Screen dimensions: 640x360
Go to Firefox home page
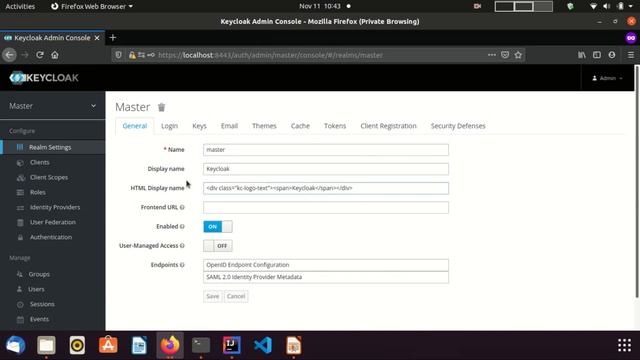[x=55, y=55]
